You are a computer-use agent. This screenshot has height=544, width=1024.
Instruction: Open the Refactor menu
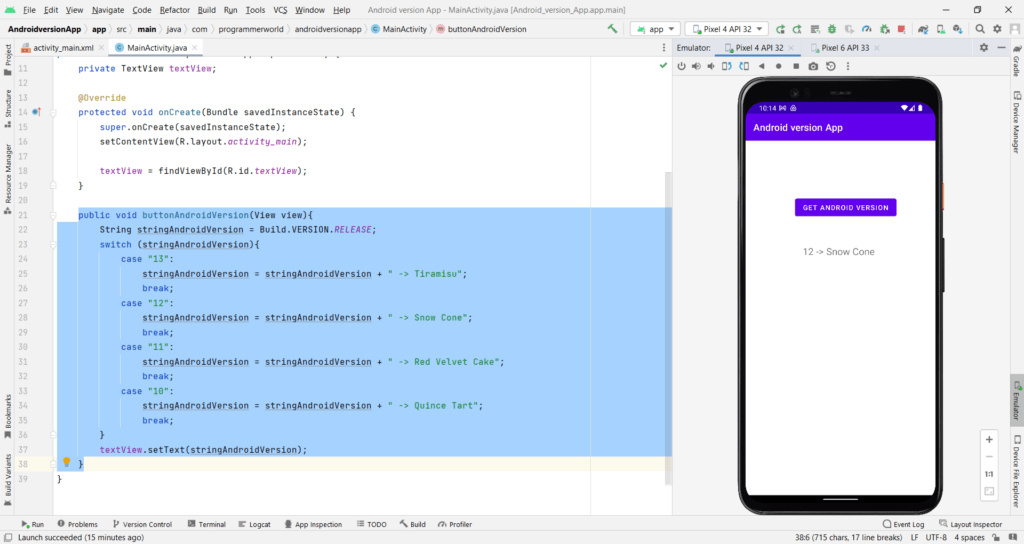point(174,10)
